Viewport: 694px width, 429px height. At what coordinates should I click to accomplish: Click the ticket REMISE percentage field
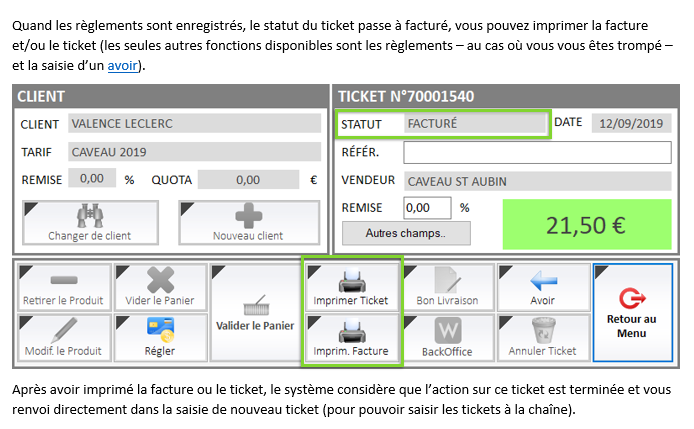(x=427, y=208)
